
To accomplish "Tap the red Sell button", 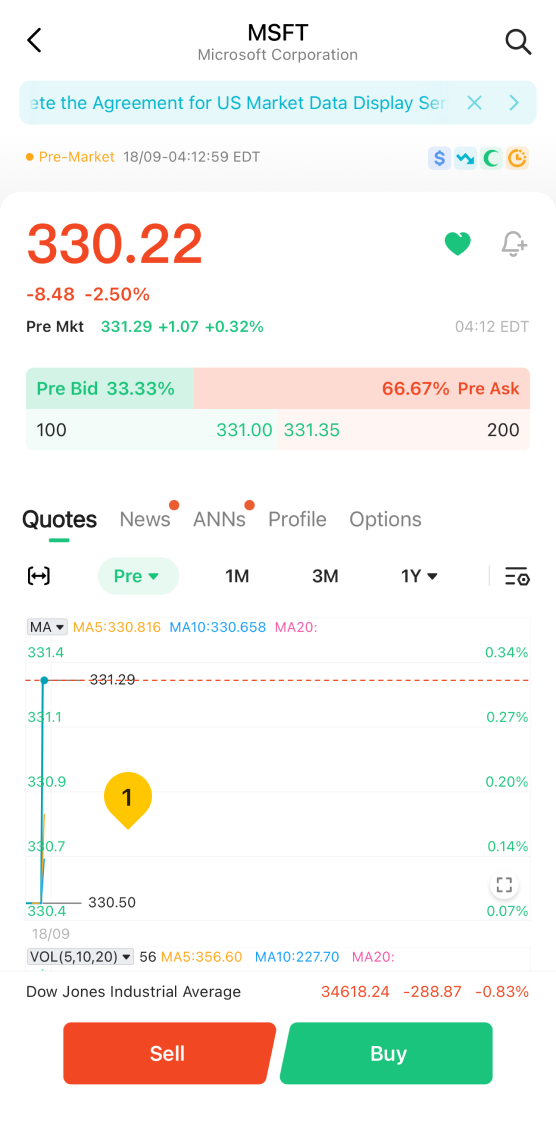I will click(169, 1053).
